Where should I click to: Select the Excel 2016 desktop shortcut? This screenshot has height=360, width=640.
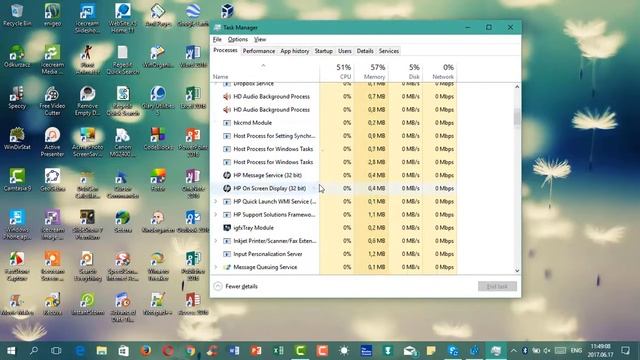pos(193,97)
